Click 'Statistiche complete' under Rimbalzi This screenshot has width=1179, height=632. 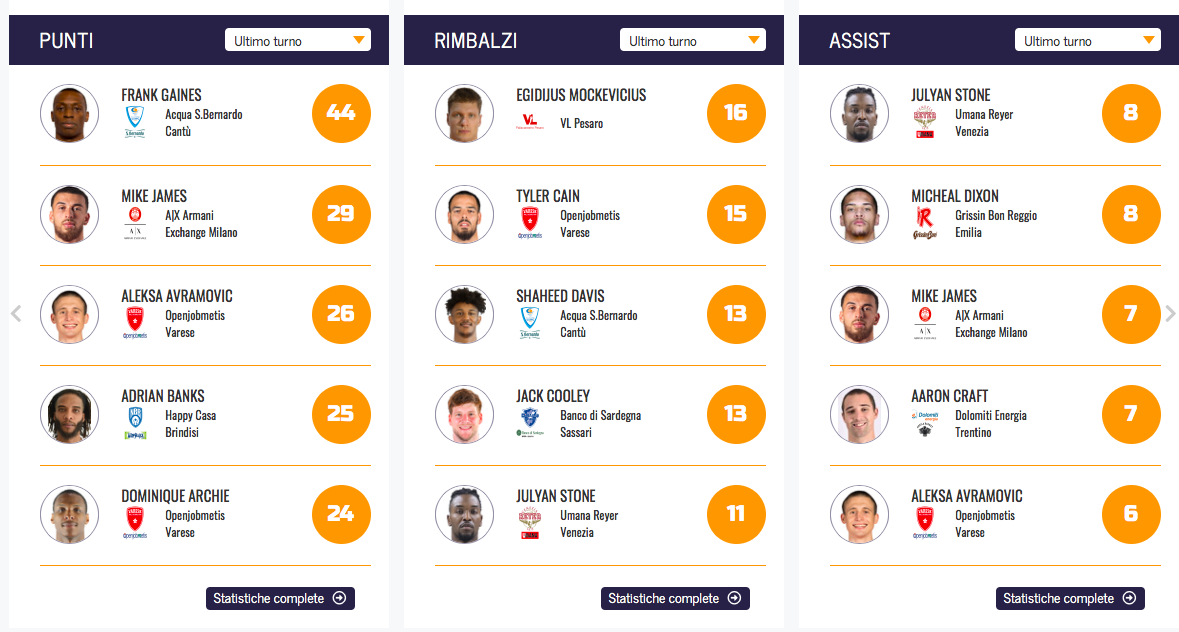(675, 598)
